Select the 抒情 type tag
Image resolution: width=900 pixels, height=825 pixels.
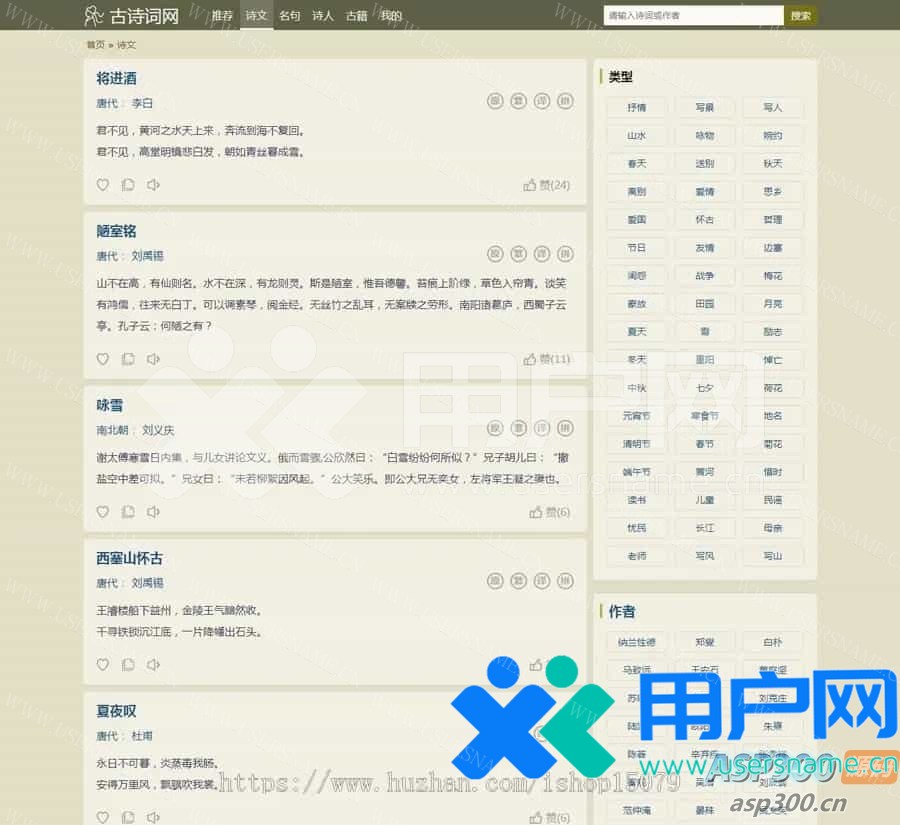[636, 107]
